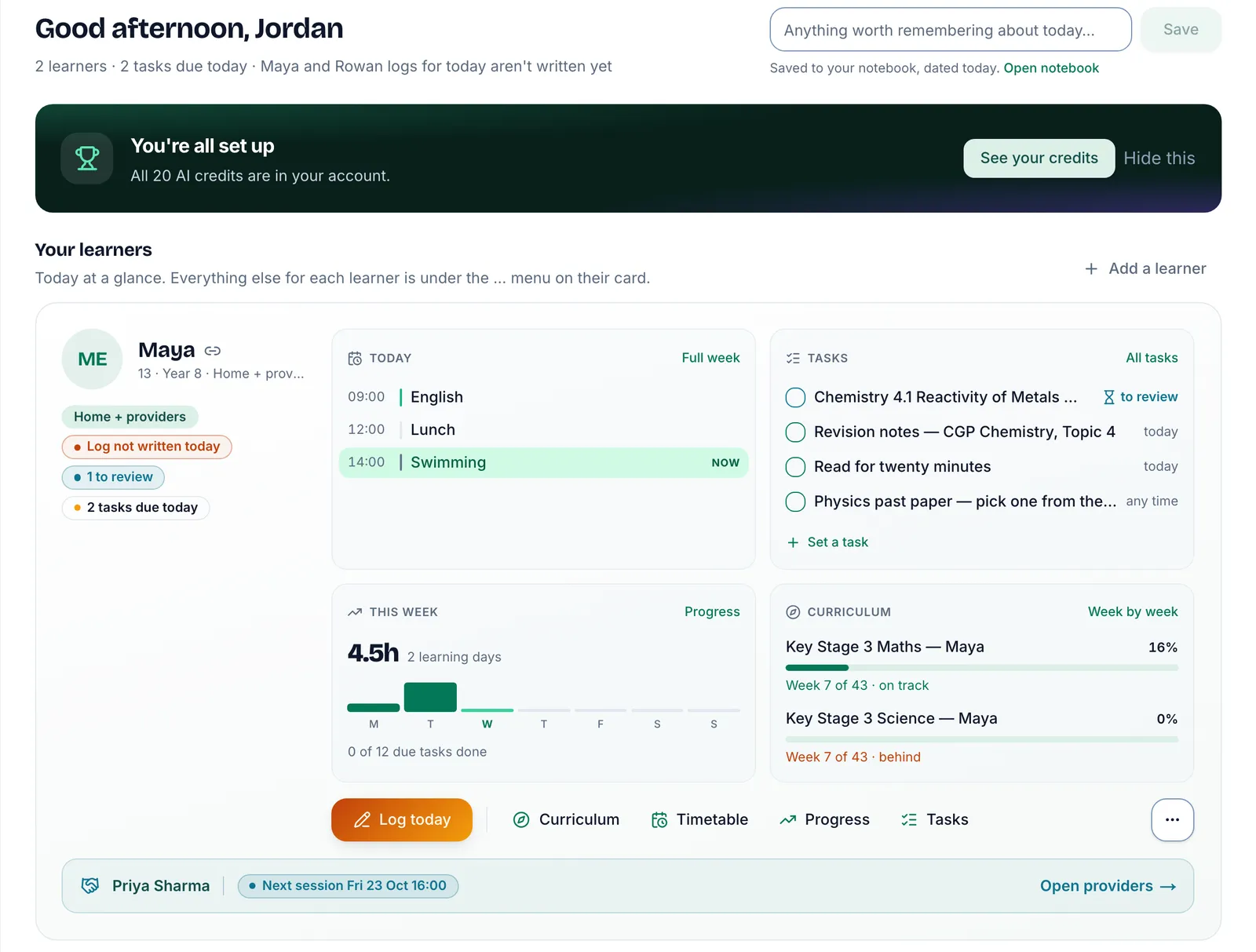Click the Open providers link

pos(1108,886)
